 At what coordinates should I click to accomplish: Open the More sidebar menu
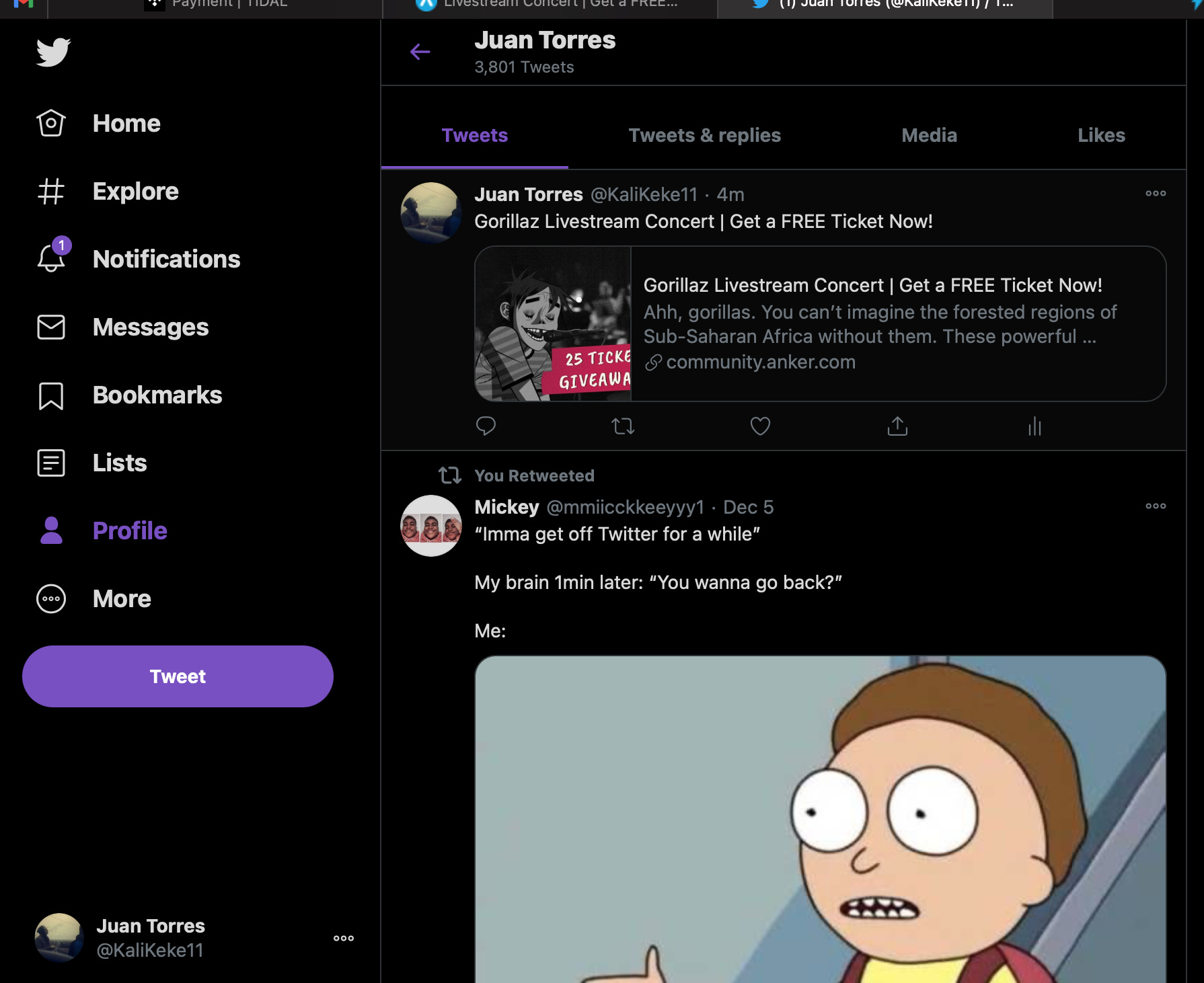[x=51, y=598]
